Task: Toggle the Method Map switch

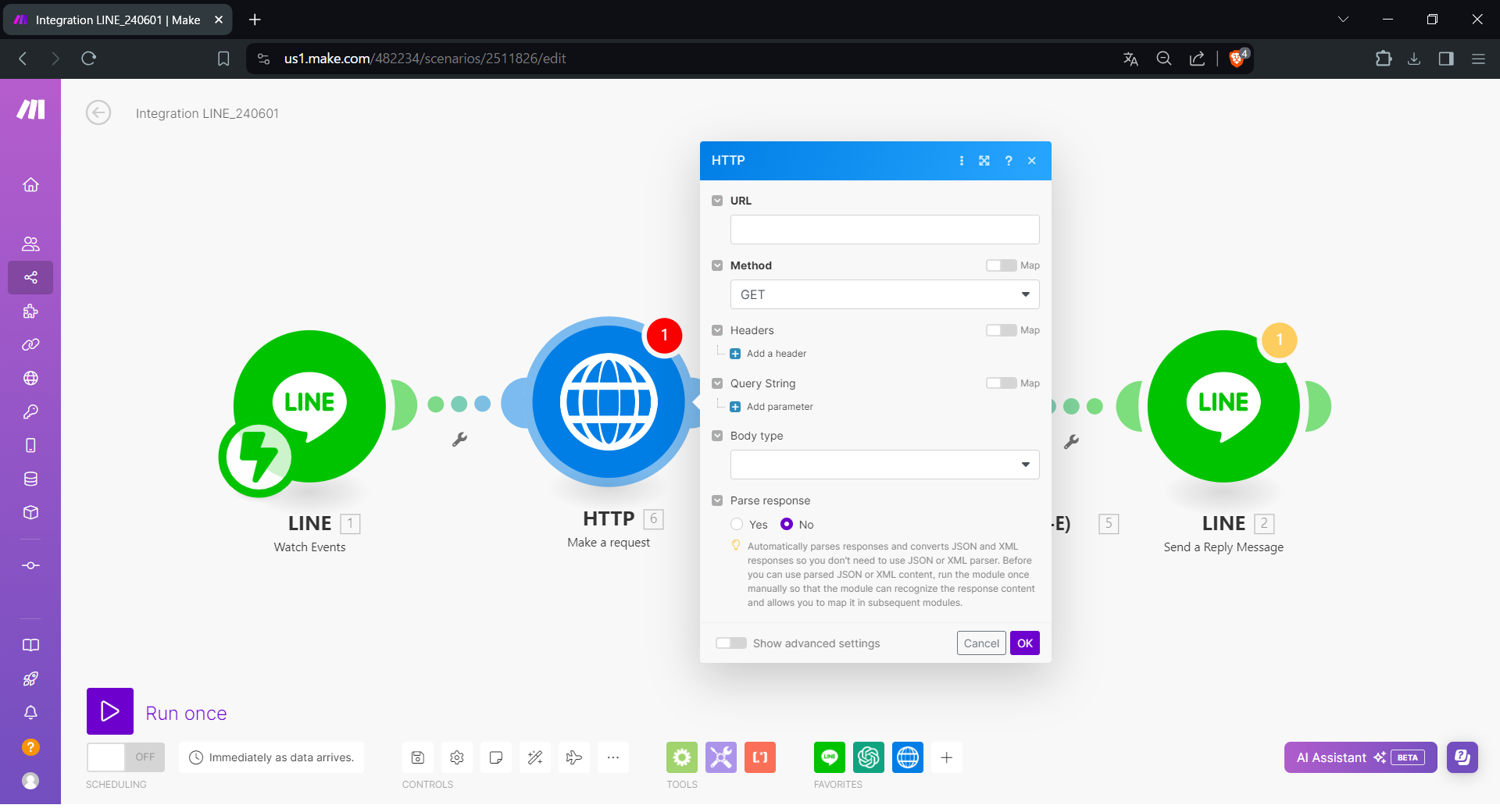Action: click(x=1001, y=265)
